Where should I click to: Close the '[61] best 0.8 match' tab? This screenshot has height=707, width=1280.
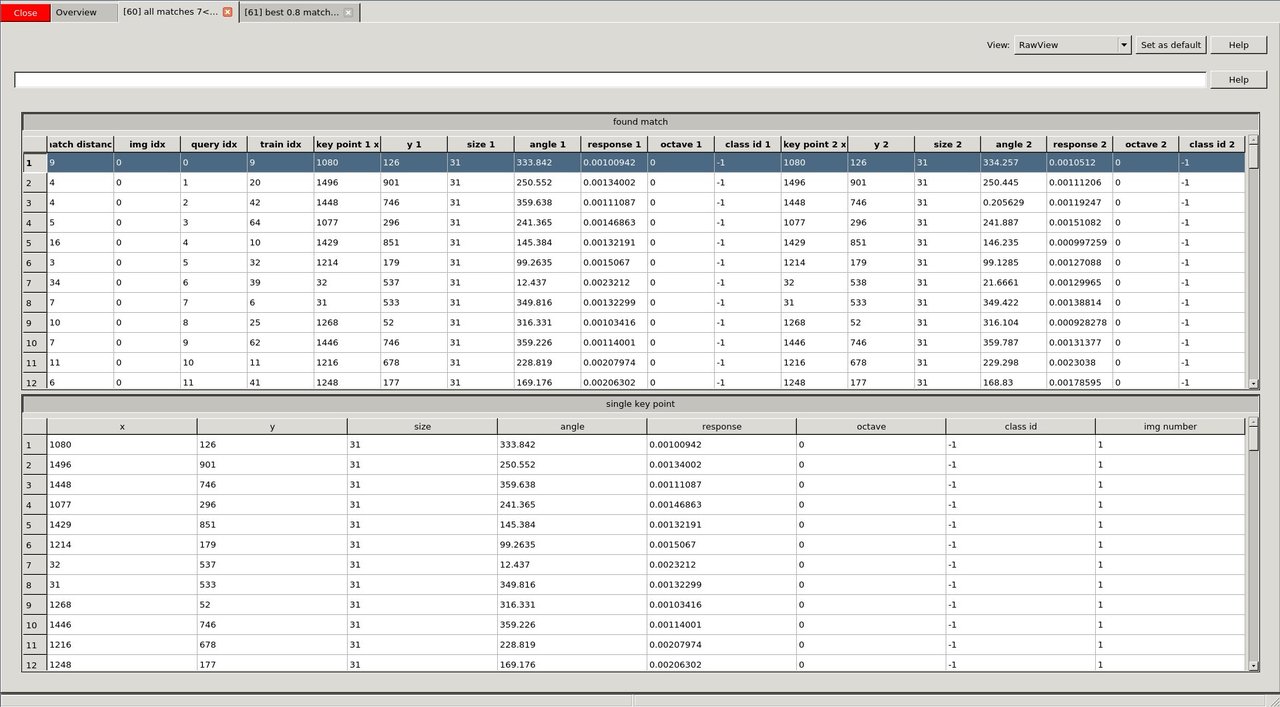[x=348, y=12]
